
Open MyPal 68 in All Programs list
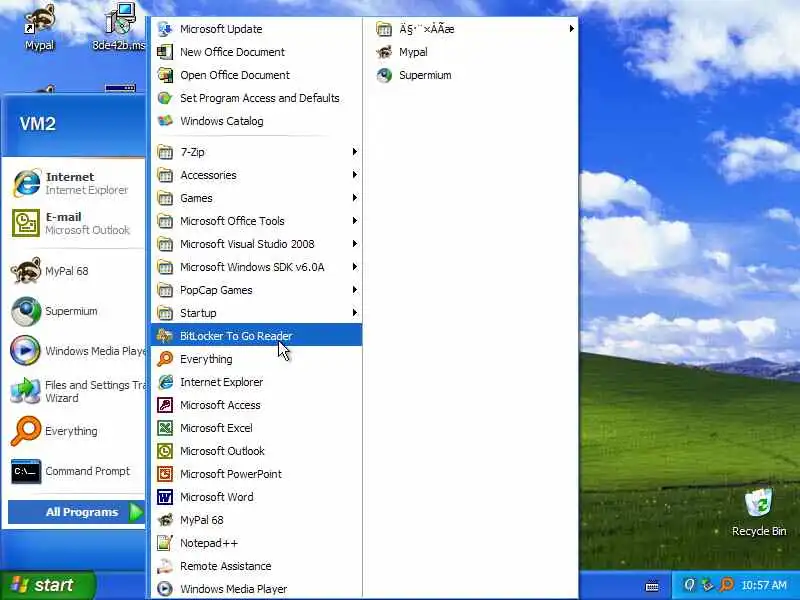point(256,520)
